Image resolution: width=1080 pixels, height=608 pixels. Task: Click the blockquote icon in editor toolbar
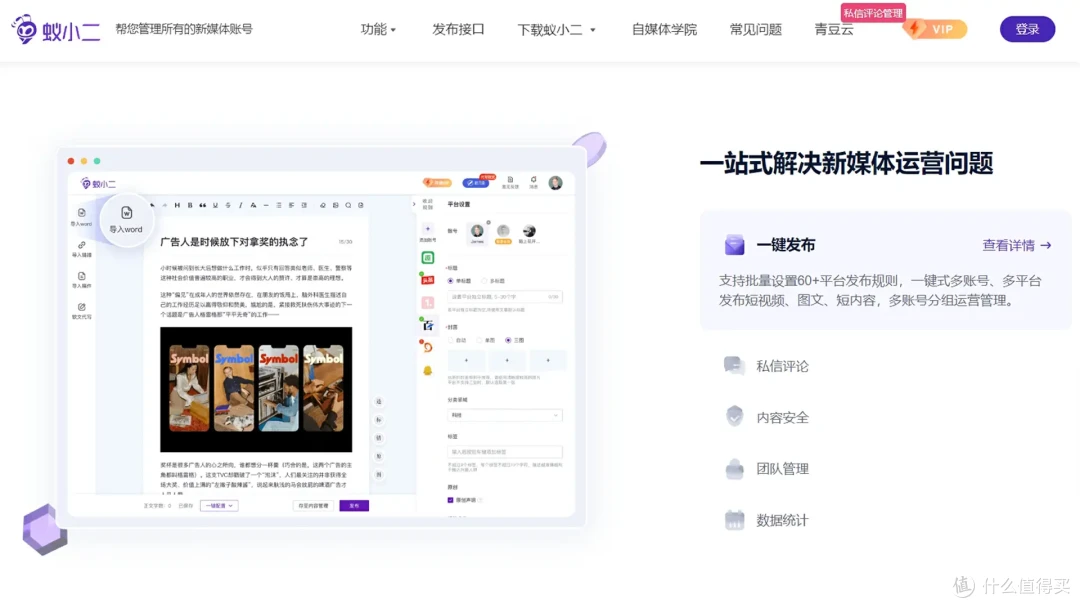coord(202,205)
